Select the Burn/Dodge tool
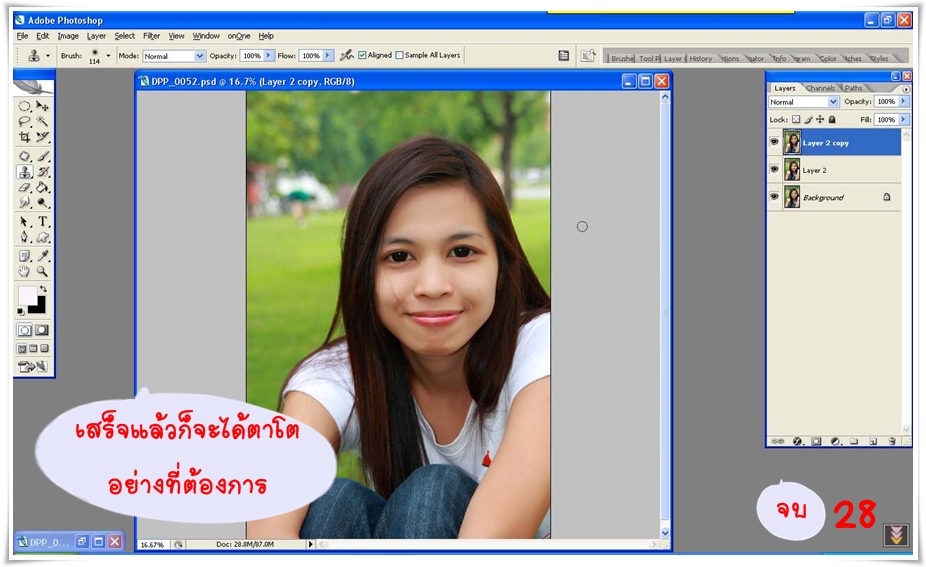Image resolution: width=926 pixels, height=567 pixels. click(x=43, y=203)
